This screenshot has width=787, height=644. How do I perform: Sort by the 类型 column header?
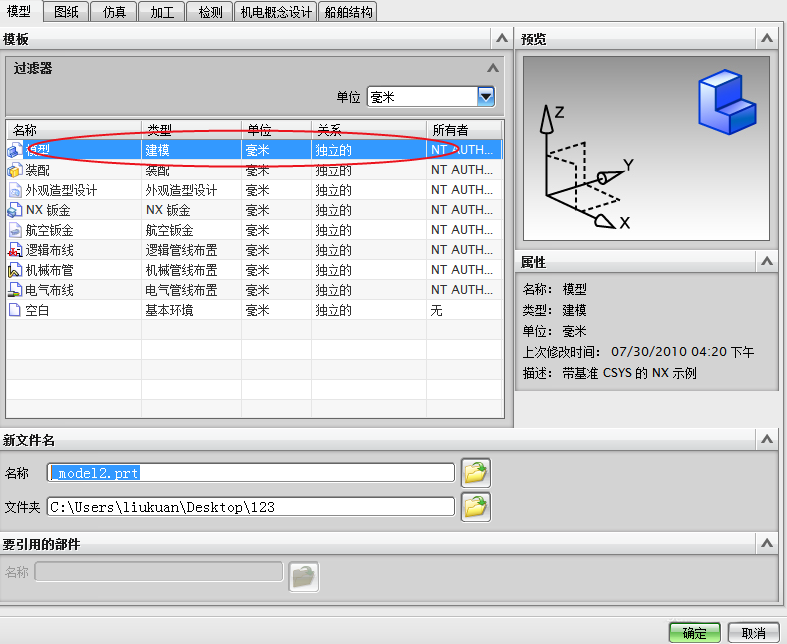[x=192, y=130]
